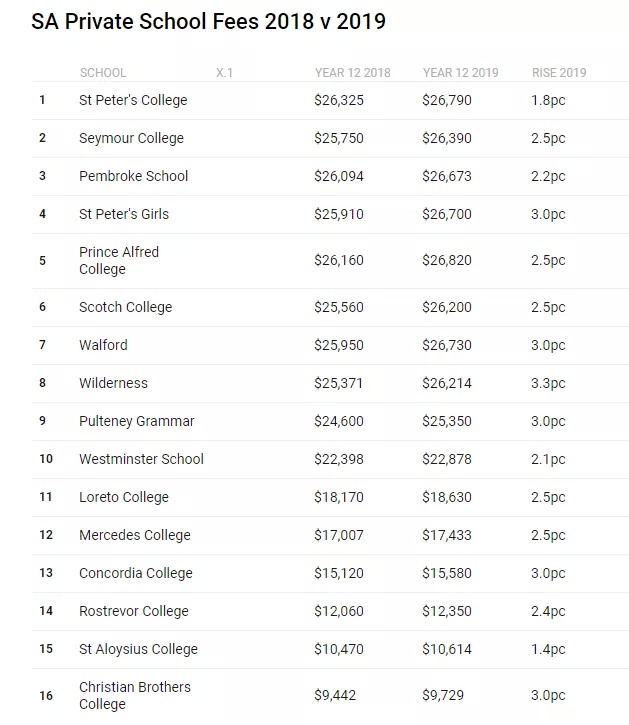Click St Peter's Girls name
629x725 pixels.
coord(124,214)
